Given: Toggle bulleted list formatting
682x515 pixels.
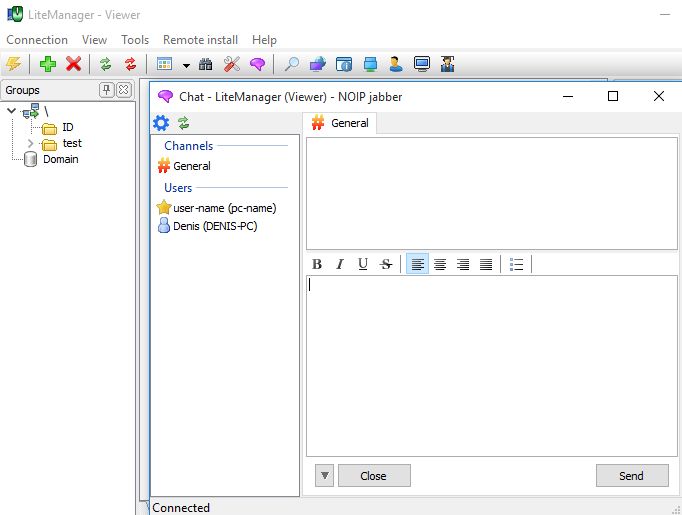Looking at the screenshot, I should pyautogui.click(x=516, y=264).
